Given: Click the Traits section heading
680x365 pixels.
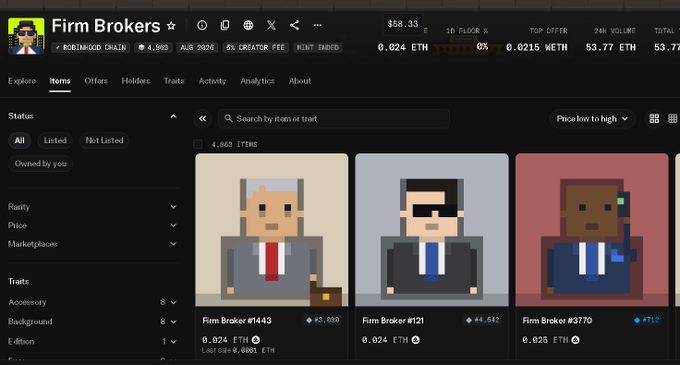Looking at the screenshot, I should click(x=19, y=282).
